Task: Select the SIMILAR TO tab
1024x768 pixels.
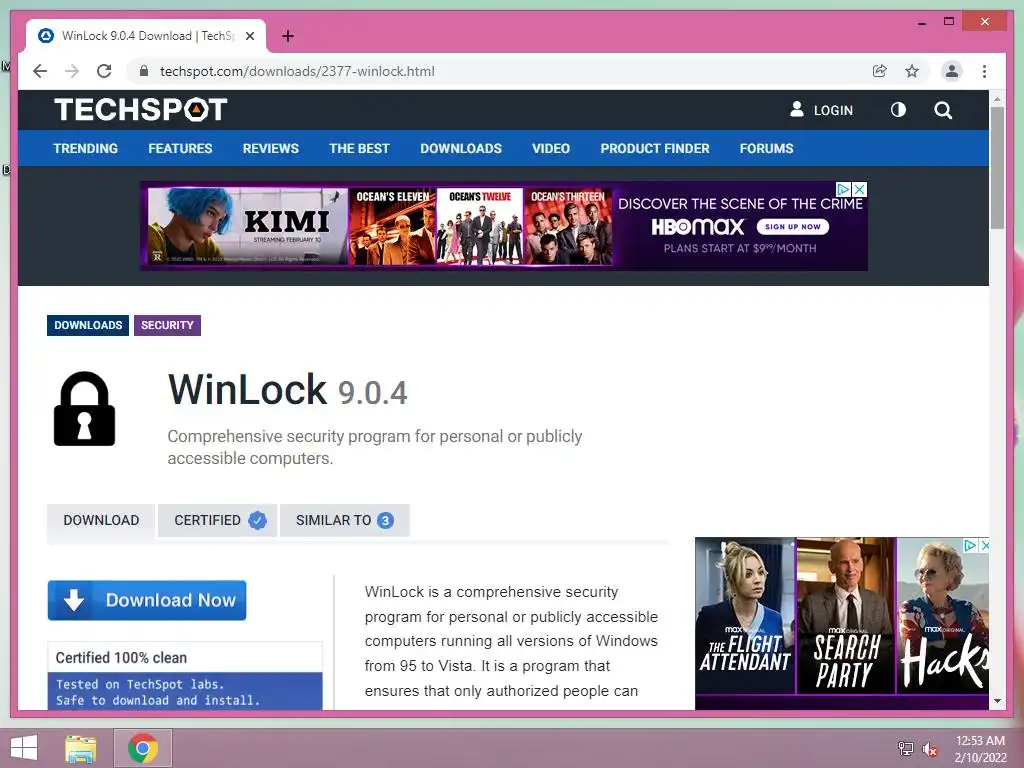Action: coord(344,520)
